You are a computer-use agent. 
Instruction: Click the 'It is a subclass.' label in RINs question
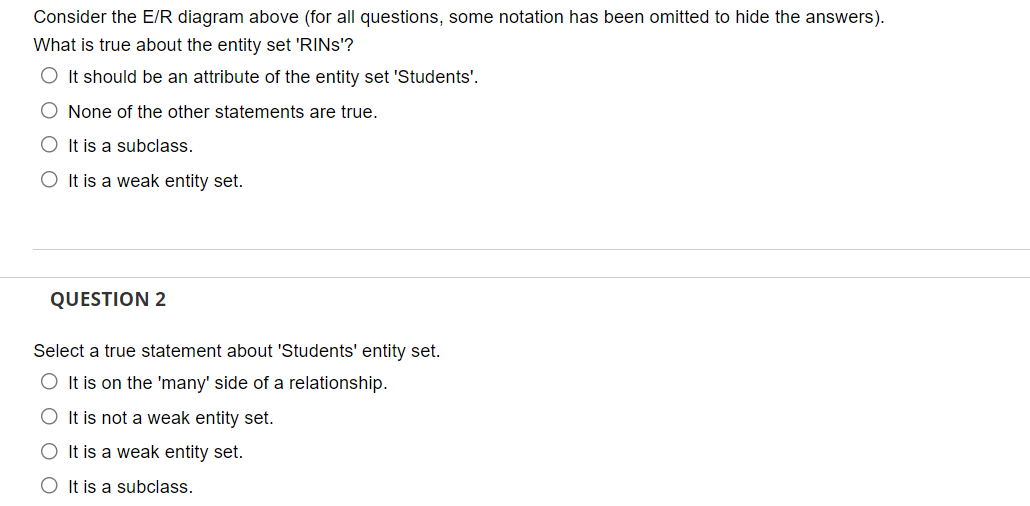pyautogui.click(x=130, y=146)
